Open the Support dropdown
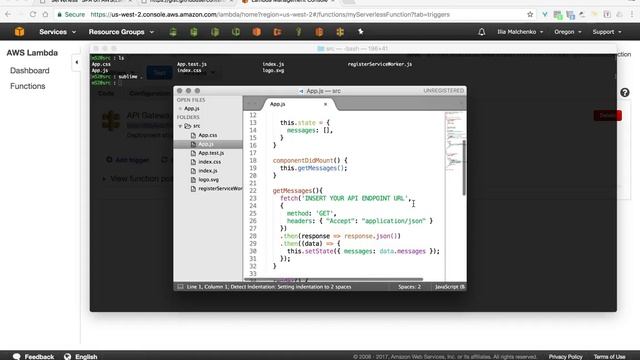 coord(607,32)
